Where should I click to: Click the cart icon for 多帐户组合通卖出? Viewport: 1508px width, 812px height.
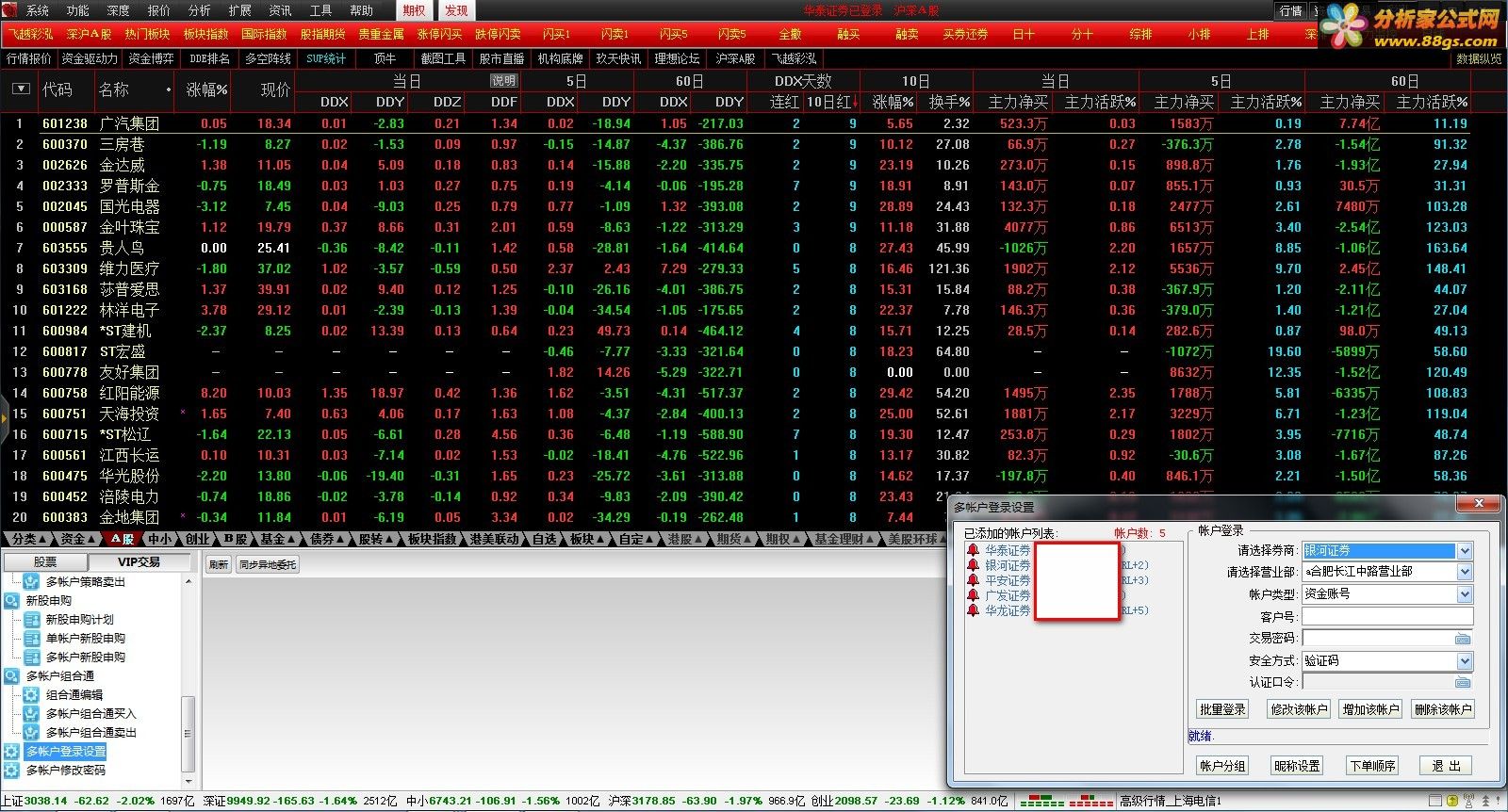(31, 733)
